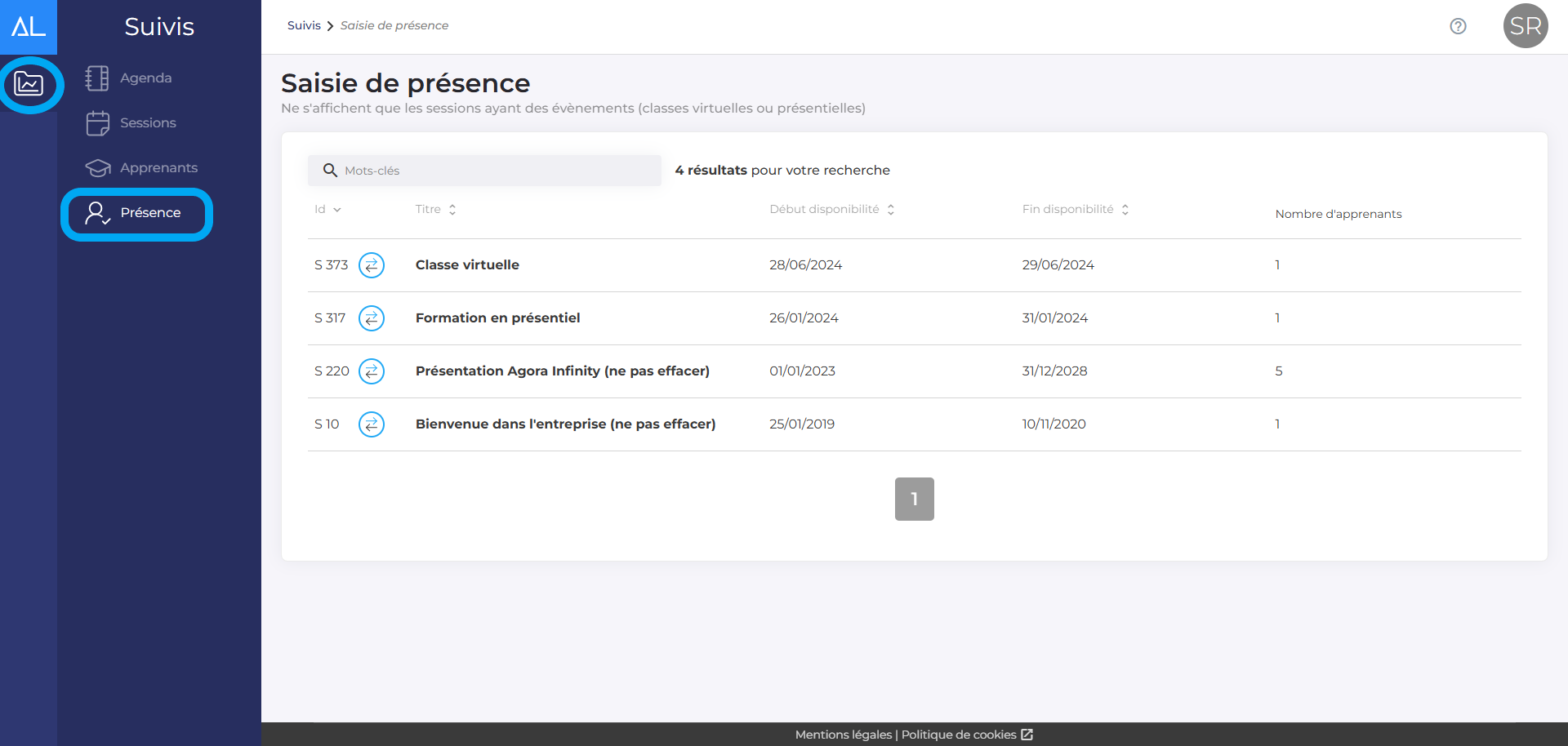Open Apprenants in the sidebar menu
Viewport: 1568px width, 746px height.
pyautogui.click(x=158, y=167)
